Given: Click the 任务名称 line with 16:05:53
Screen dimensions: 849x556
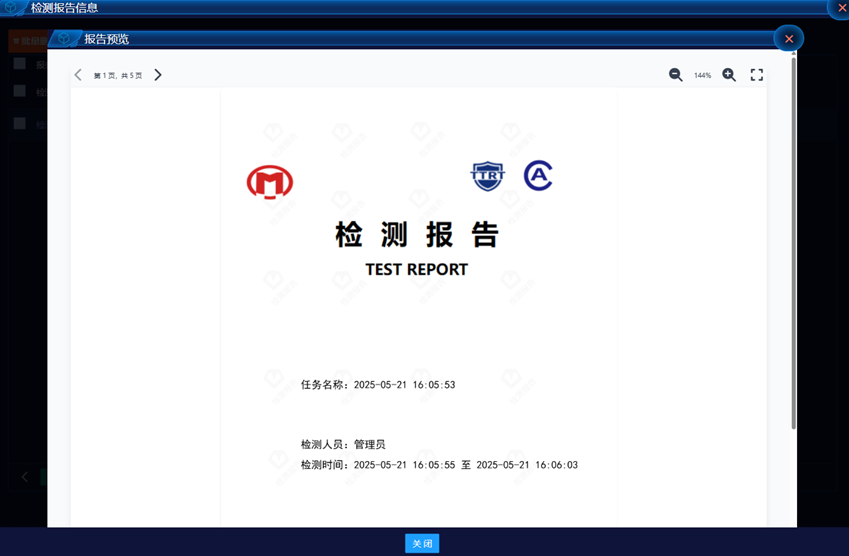Looking at the screenshot, I should click(378, 384).
